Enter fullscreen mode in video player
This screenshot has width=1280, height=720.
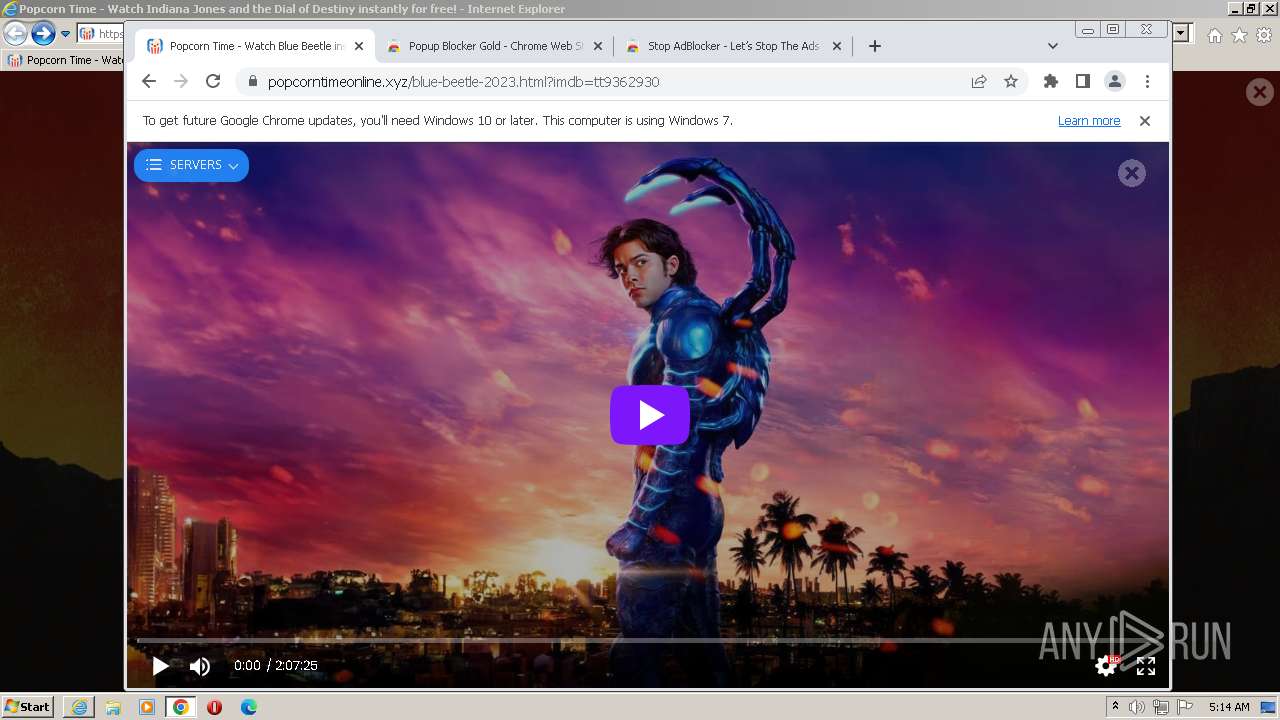pos(1146,666)
